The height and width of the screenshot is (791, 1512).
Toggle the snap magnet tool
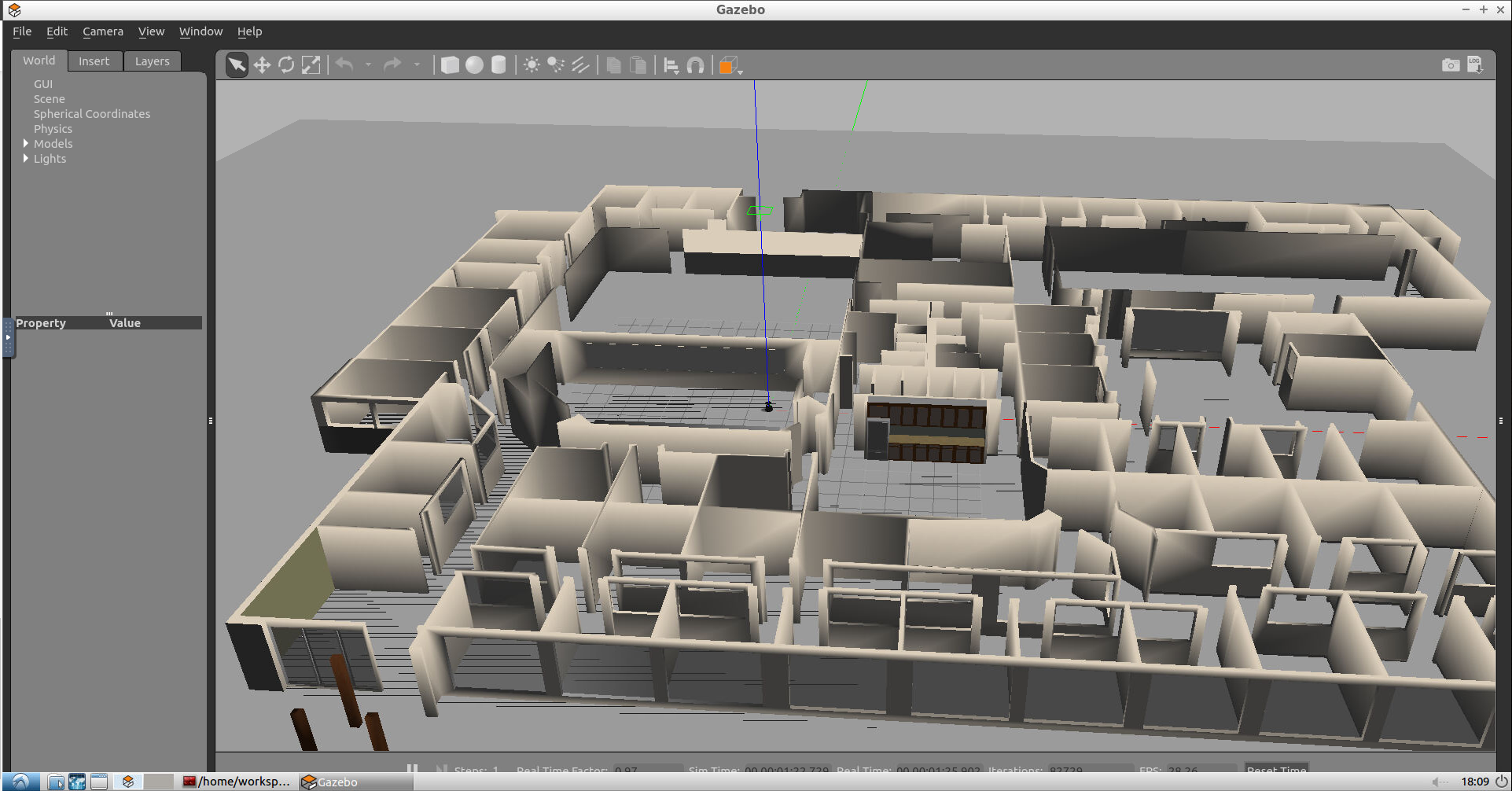695,66
